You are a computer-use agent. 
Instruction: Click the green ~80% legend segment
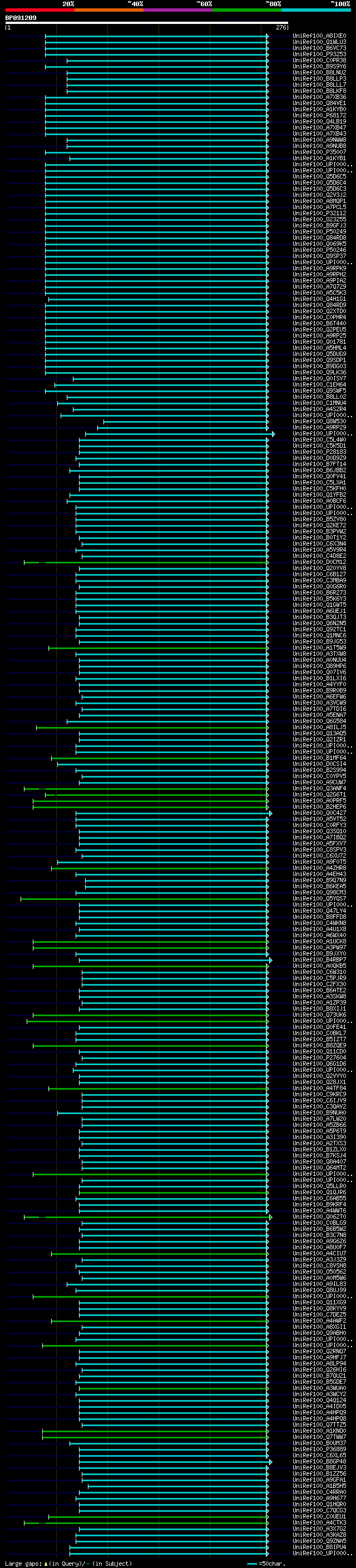point(247,10)
